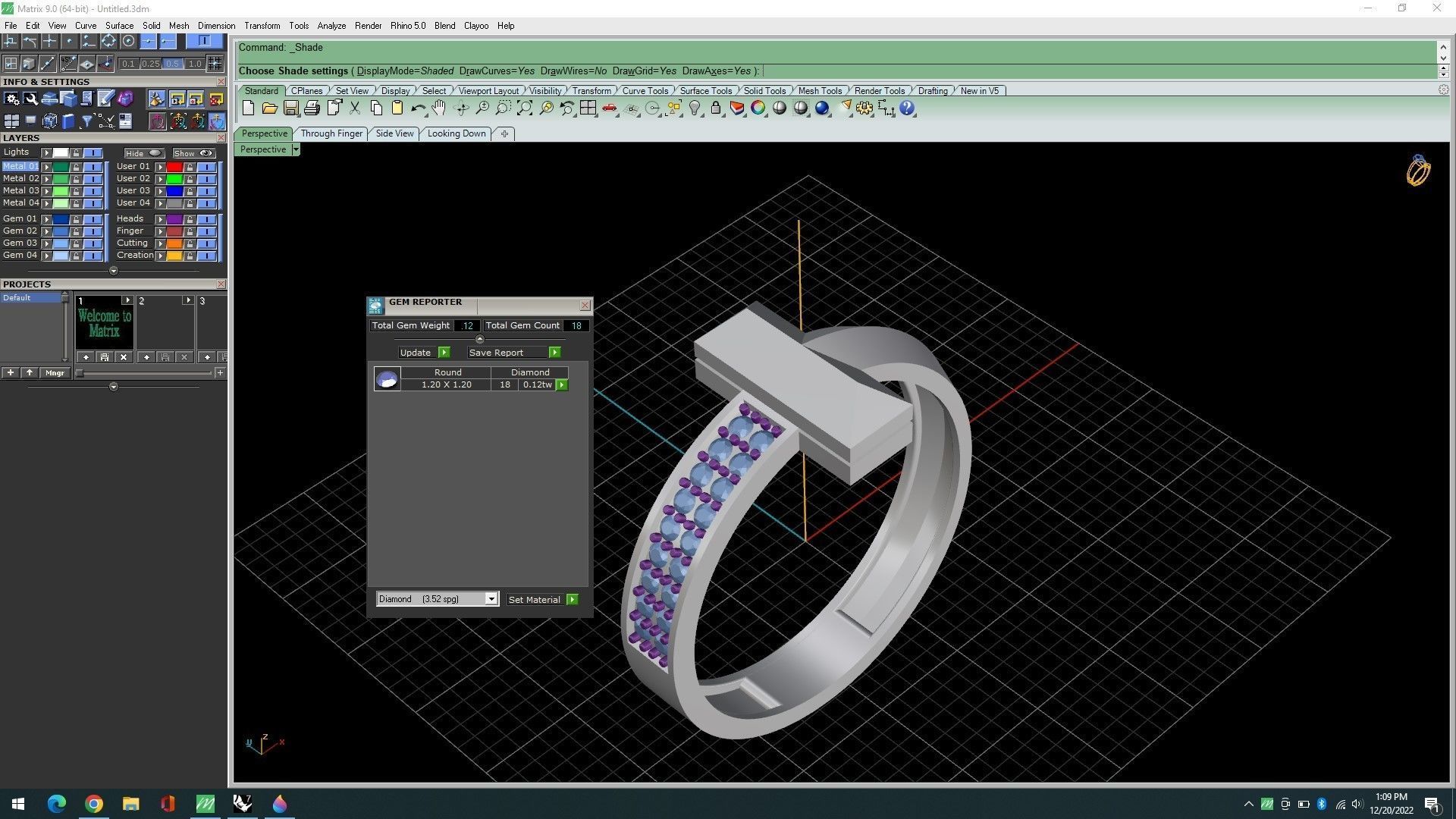Image resolution: width=1456 pixels, height=819 pixels.
Task: Click the Zoom Extents icon
Action: 525,108
